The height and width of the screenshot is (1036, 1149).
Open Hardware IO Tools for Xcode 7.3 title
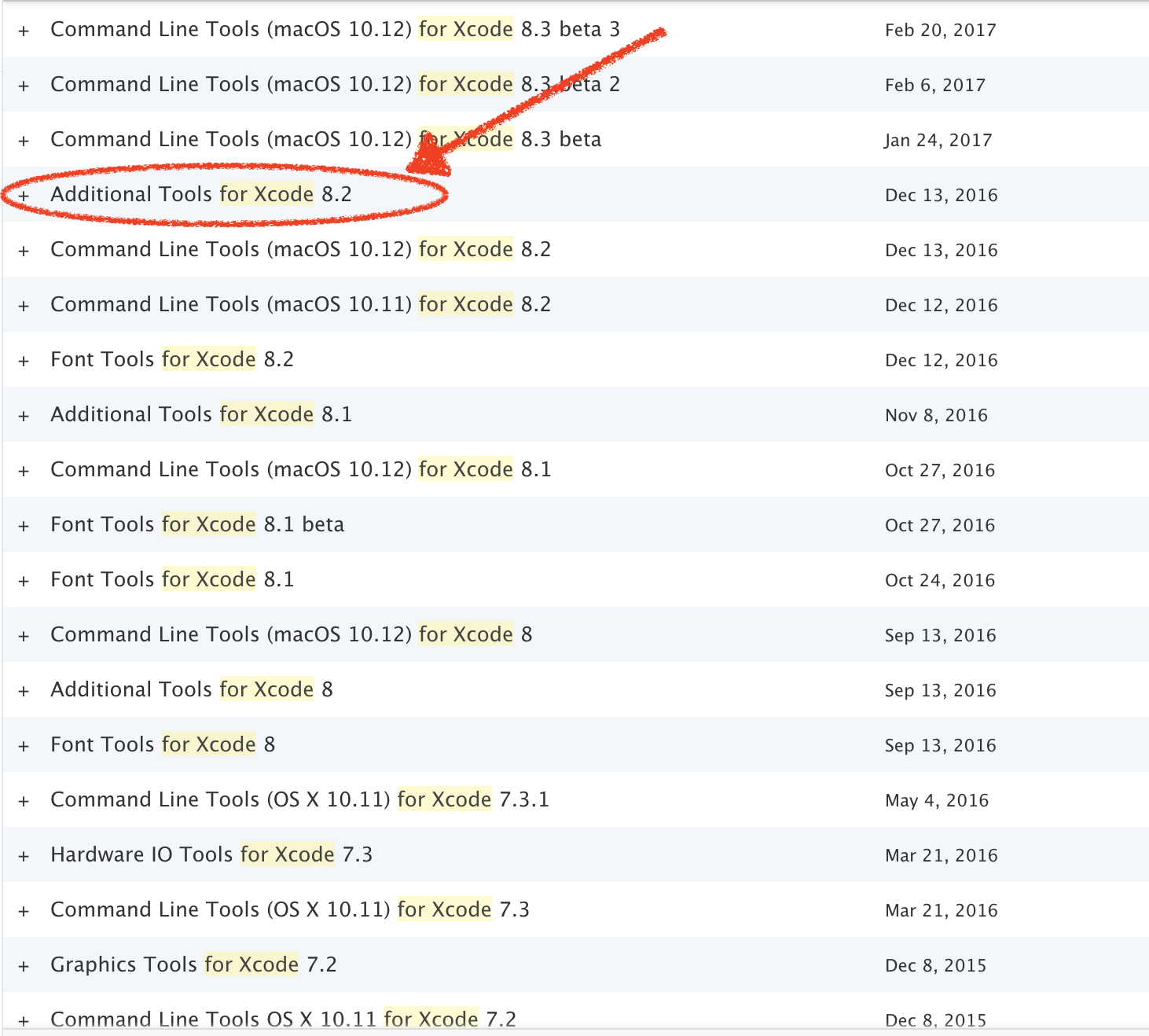tap(211, 855)
